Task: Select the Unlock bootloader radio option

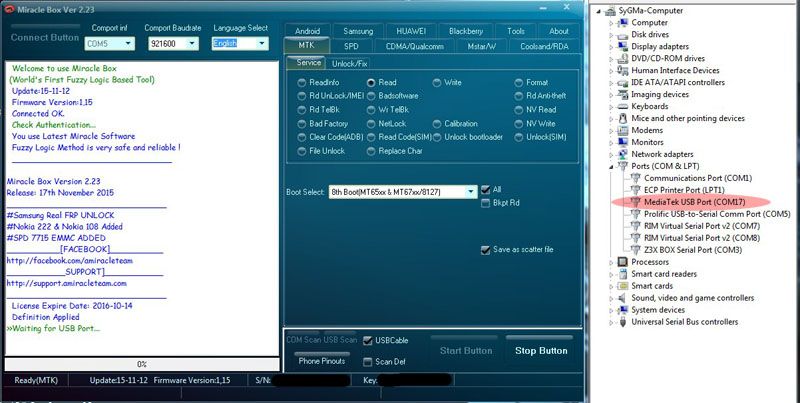Action: coord(437,137)
